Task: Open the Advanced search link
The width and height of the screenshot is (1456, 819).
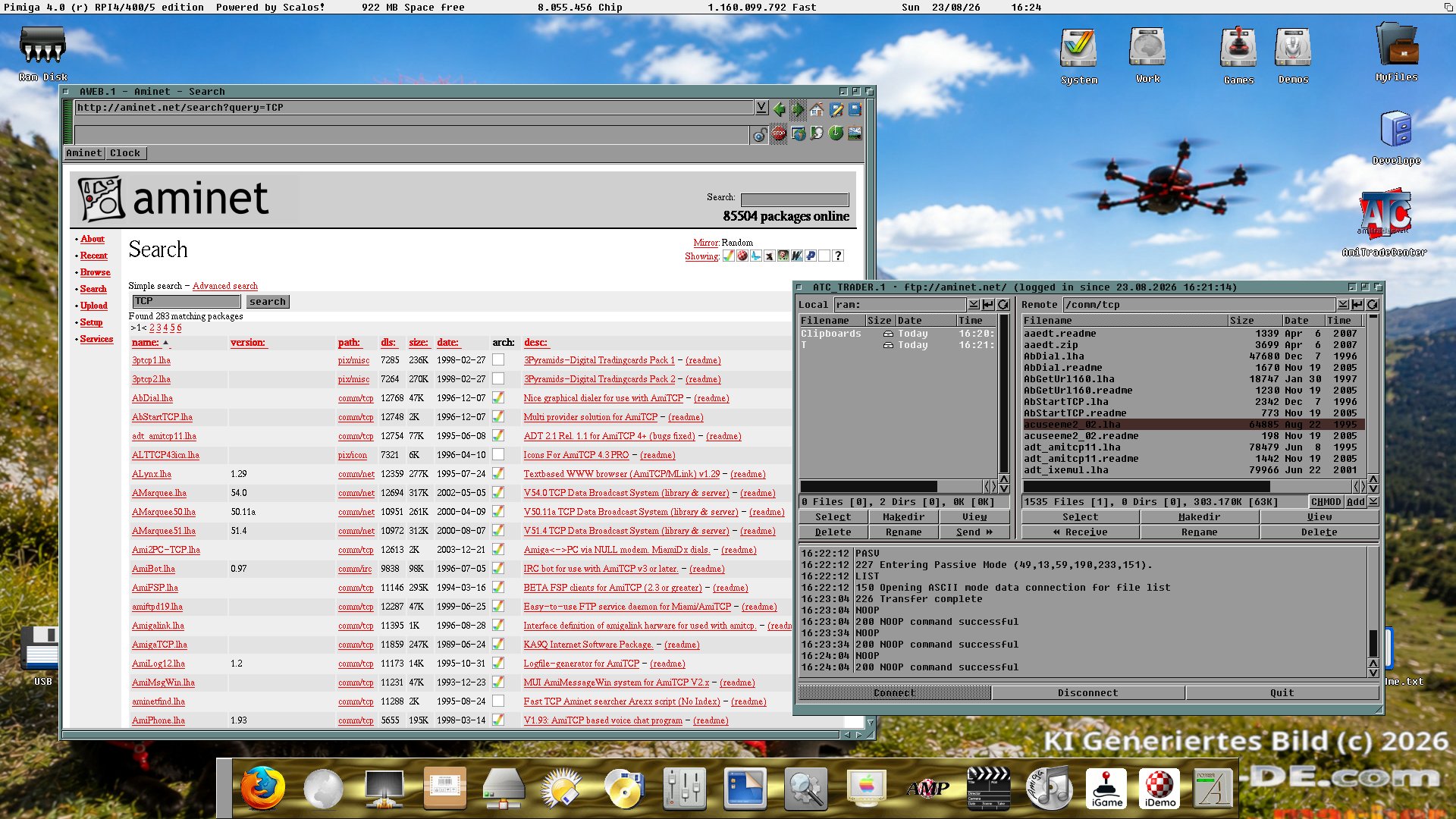Action: 225,286
